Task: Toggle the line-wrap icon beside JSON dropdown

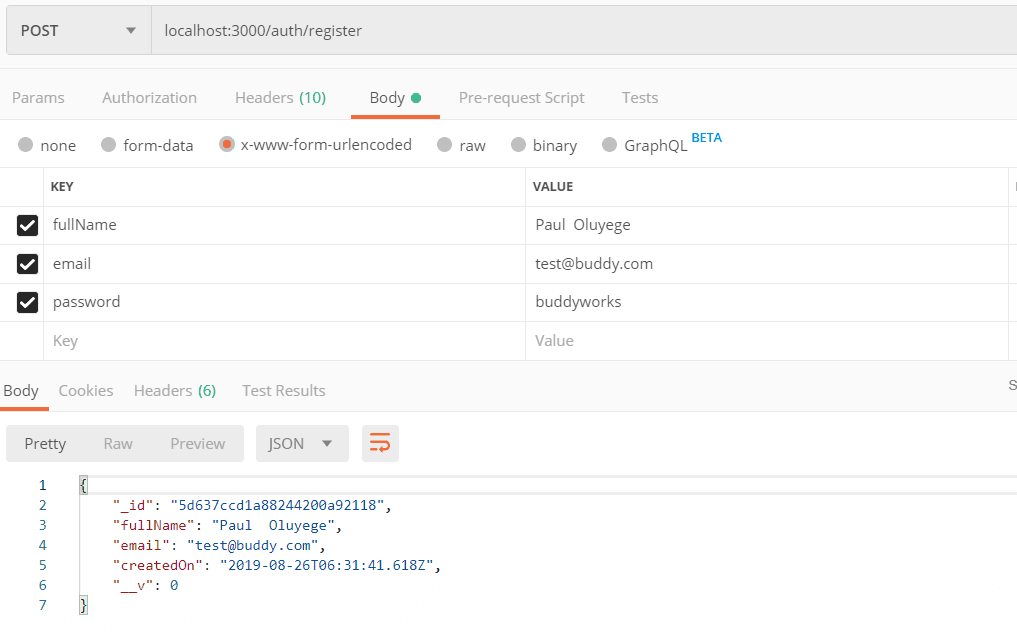Action: (380, 443)
